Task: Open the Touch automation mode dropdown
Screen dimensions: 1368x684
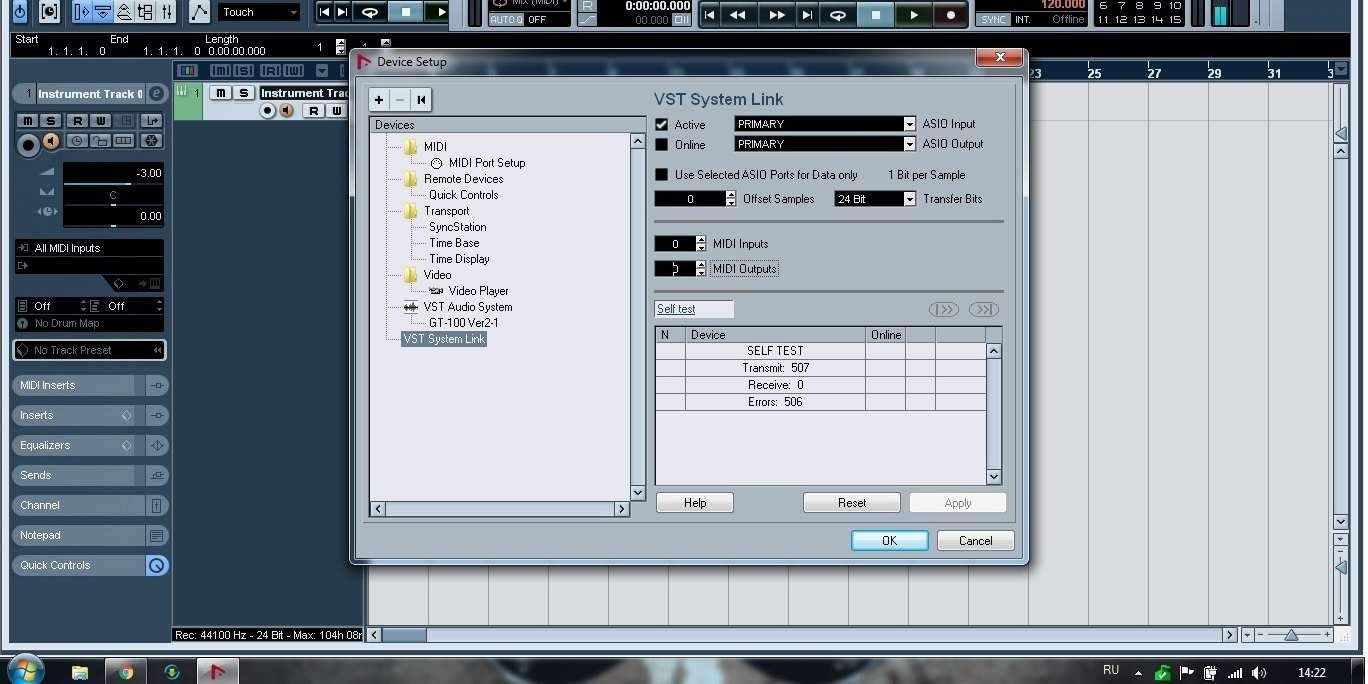Action: (259, 12)
